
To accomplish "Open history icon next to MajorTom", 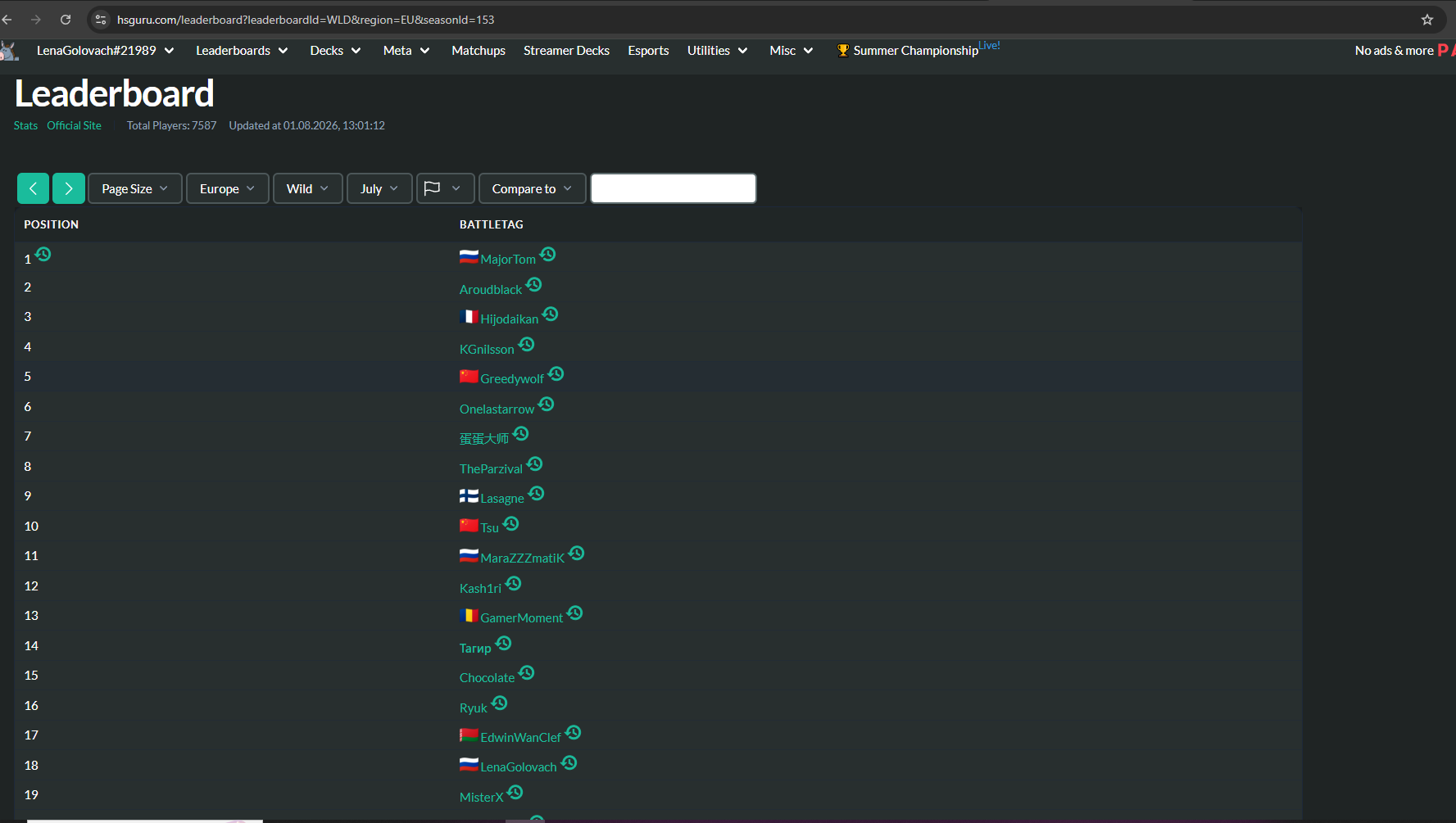I will (548, 255).
